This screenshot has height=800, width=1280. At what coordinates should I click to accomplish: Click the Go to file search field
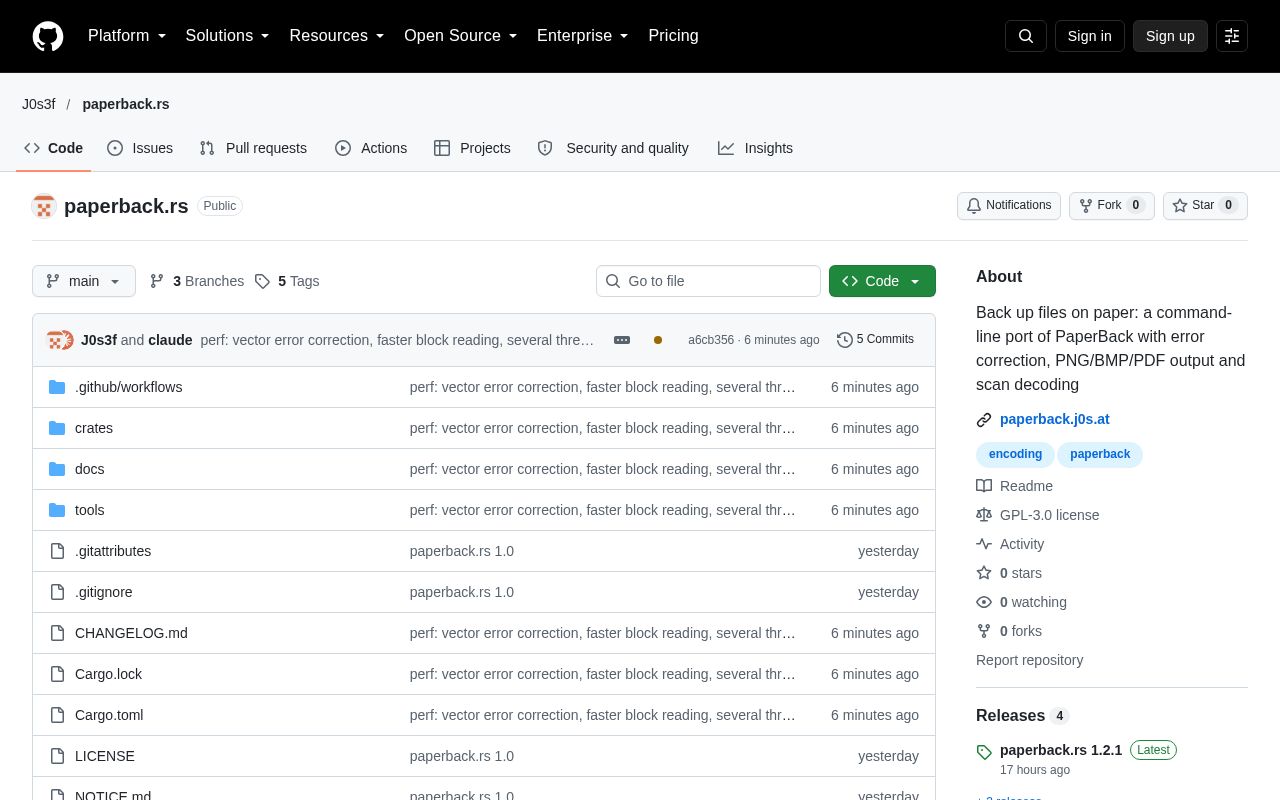(x=708, y=281)
